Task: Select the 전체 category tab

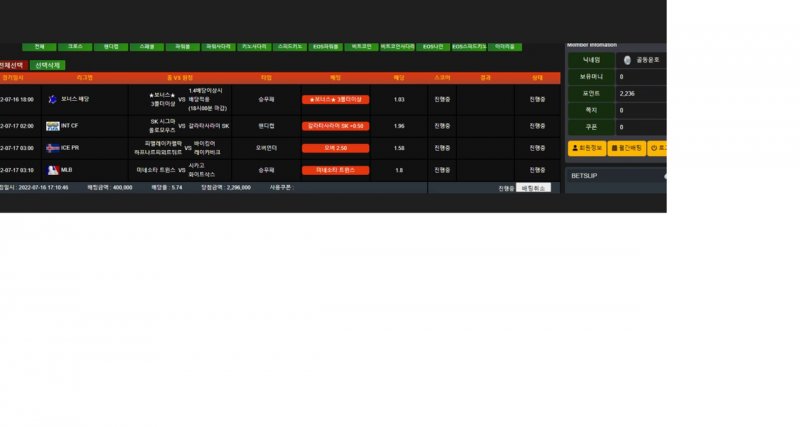Action: point(39,47)
